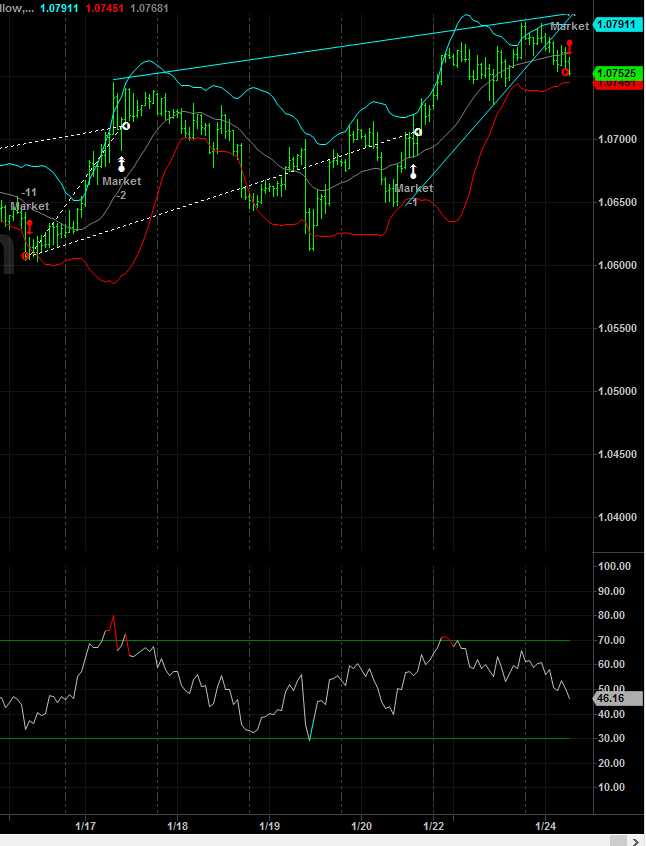The width and height of the screenshot is (646, 846).
Task: Select the green 30.00 oversold line in RSI
Action: 200,739
